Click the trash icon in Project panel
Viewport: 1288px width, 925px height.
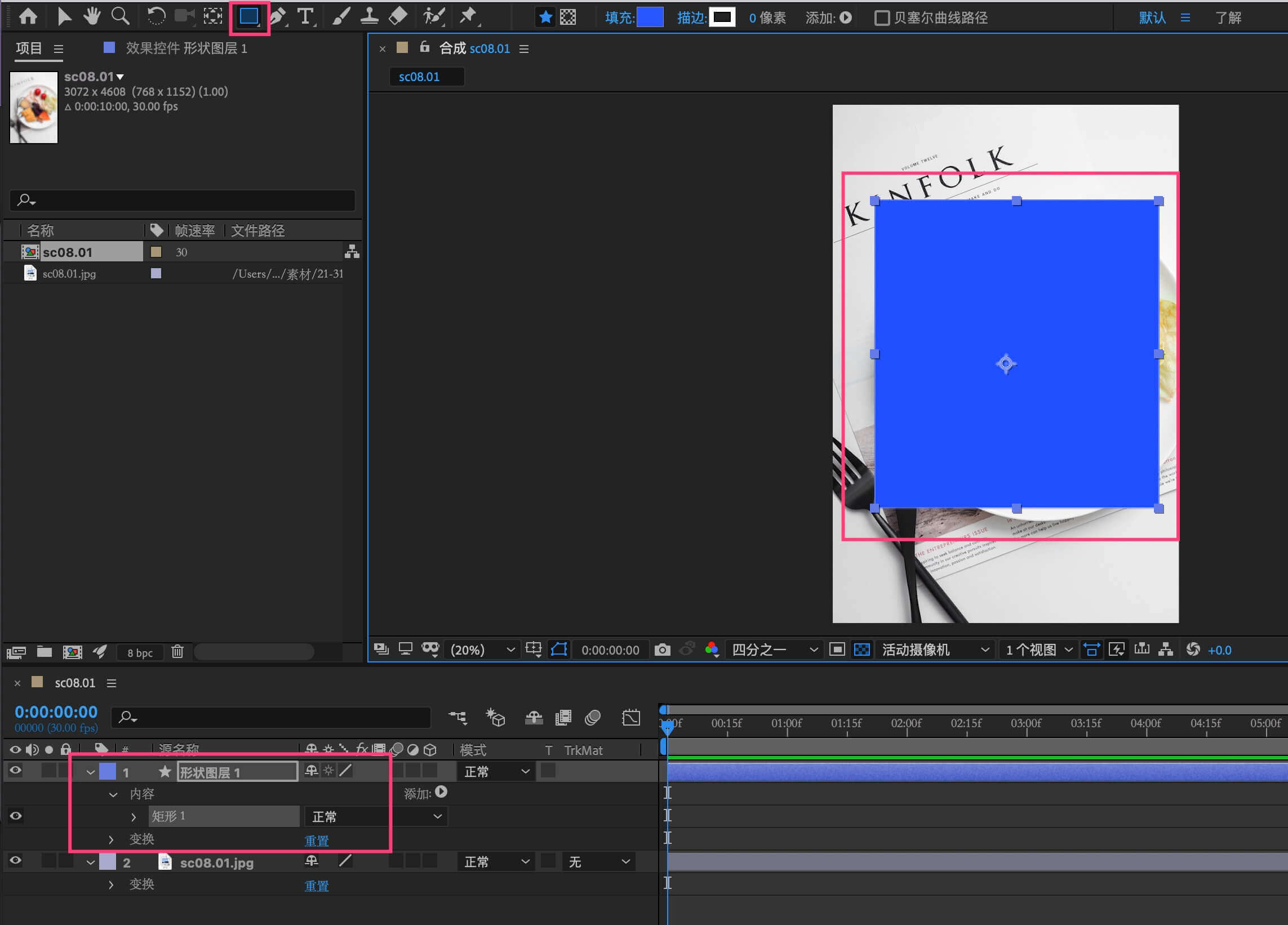pos(177,652)
